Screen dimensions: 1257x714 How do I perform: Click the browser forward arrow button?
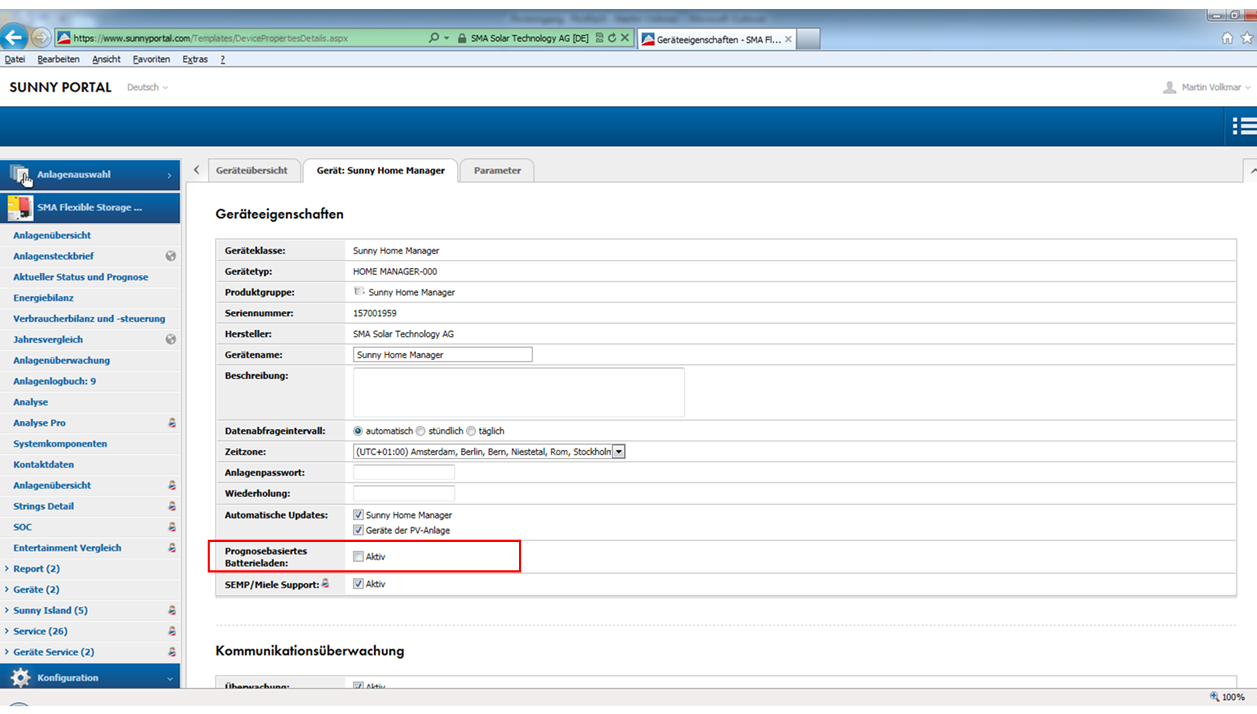click(x=41, y=38)
